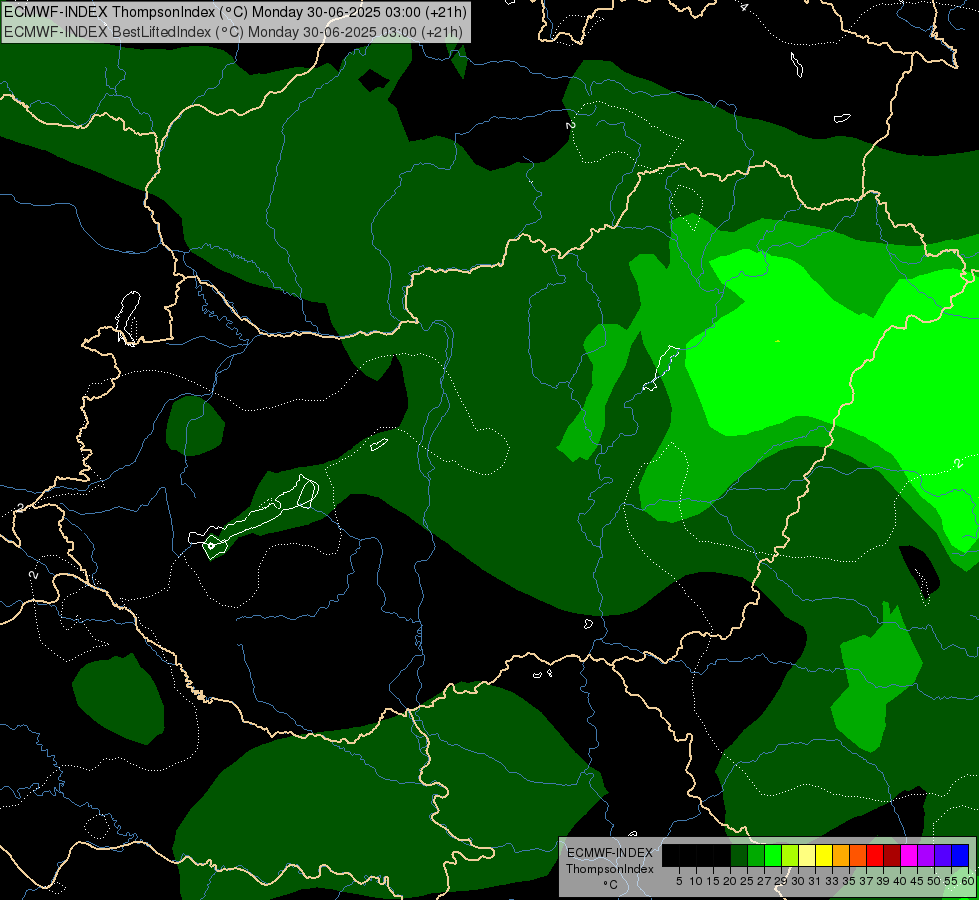Click the legend tick label 27
979x900 pixels.
point(764,881)
